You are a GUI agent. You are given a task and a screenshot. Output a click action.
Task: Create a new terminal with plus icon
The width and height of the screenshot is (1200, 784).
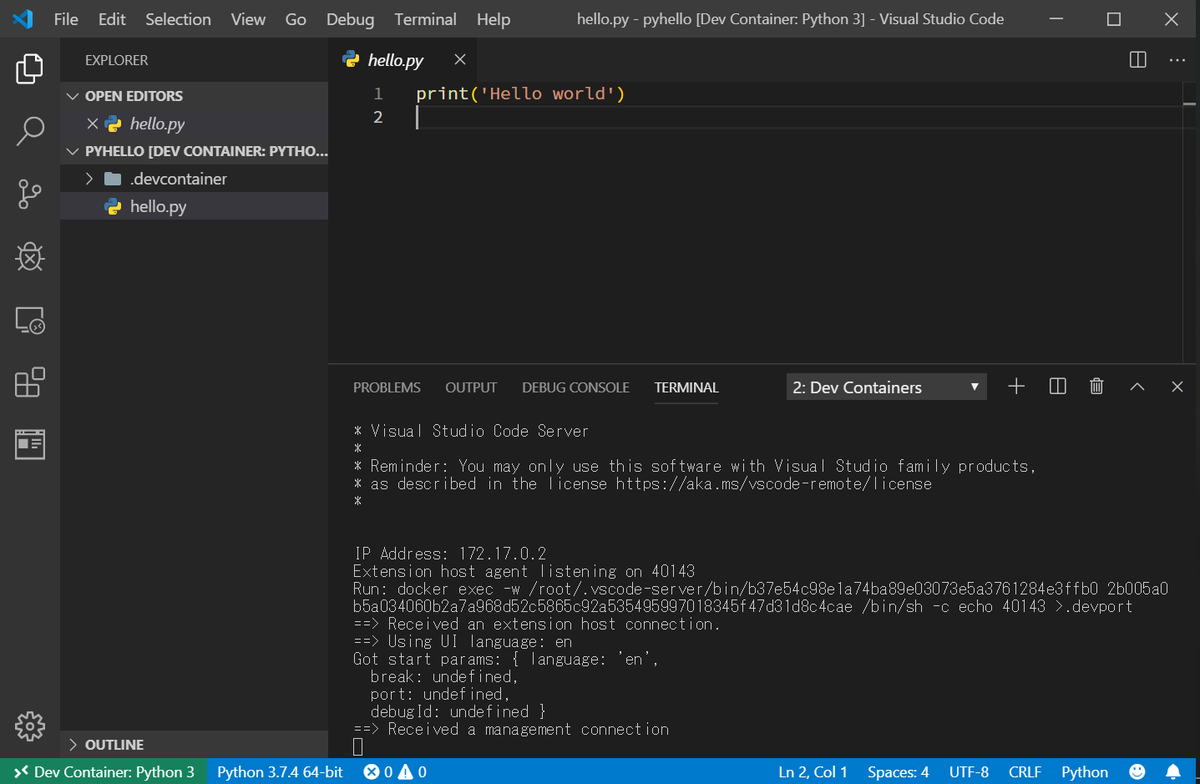(x=1016, y=386)
